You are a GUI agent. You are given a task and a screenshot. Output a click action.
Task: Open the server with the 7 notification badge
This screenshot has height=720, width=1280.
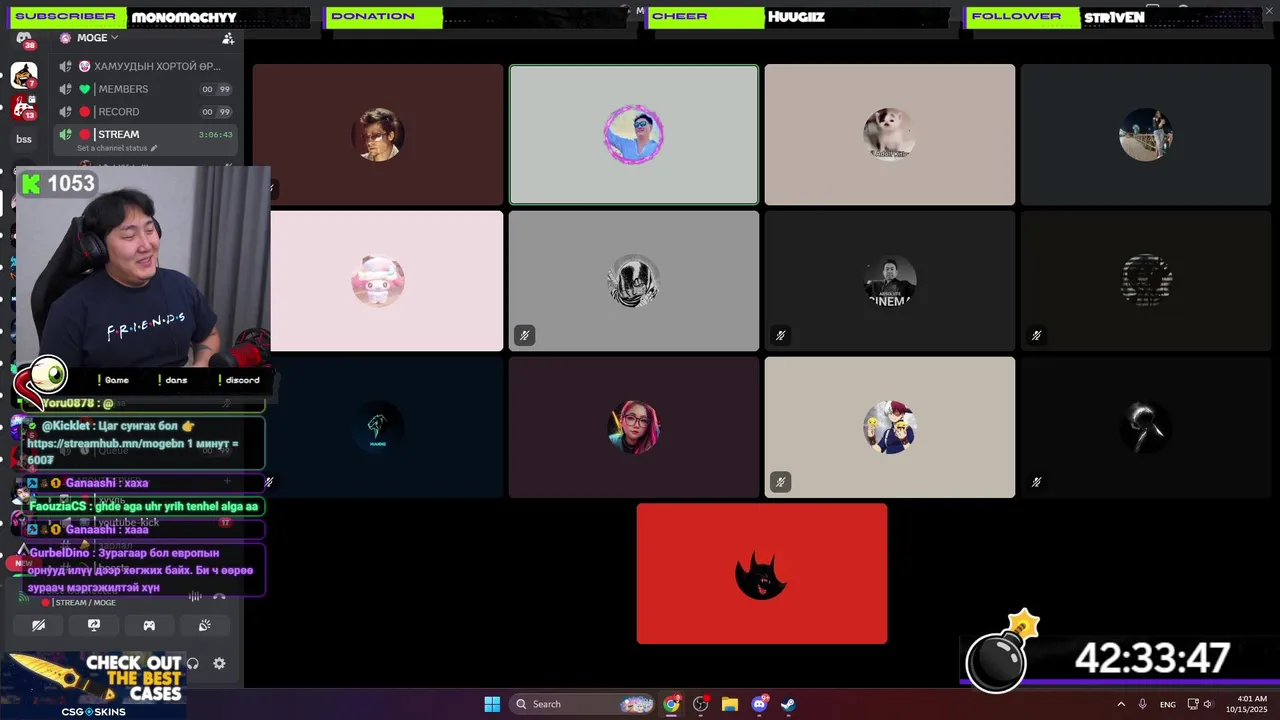click(24, 75)
